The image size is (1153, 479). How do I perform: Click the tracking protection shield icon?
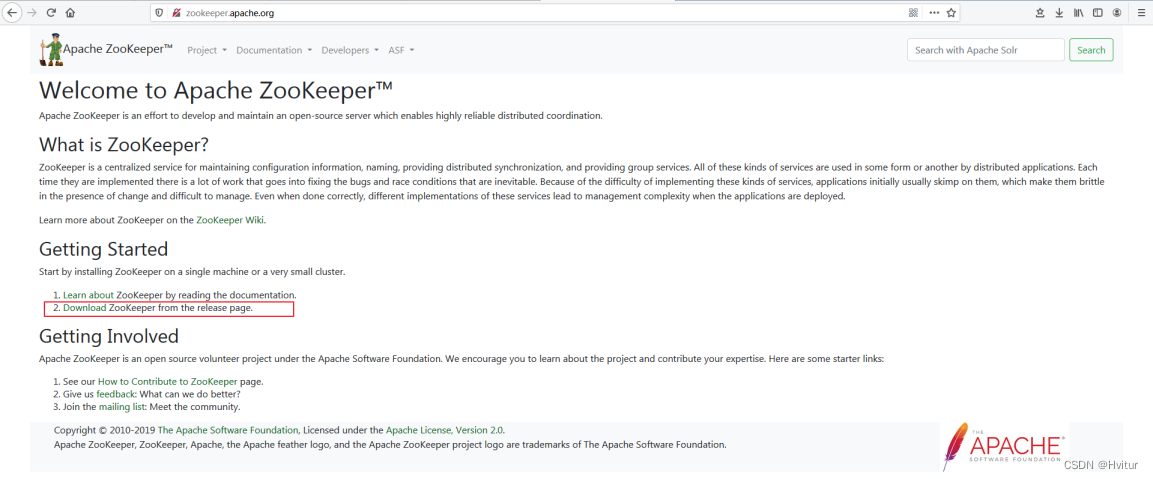(160, 13)
